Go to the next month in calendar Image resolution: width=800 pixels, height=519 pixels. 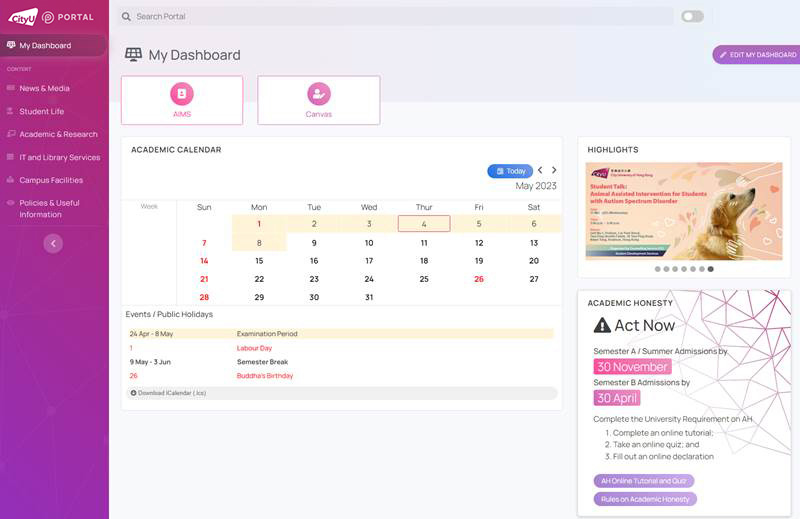[x=554, y=171]
